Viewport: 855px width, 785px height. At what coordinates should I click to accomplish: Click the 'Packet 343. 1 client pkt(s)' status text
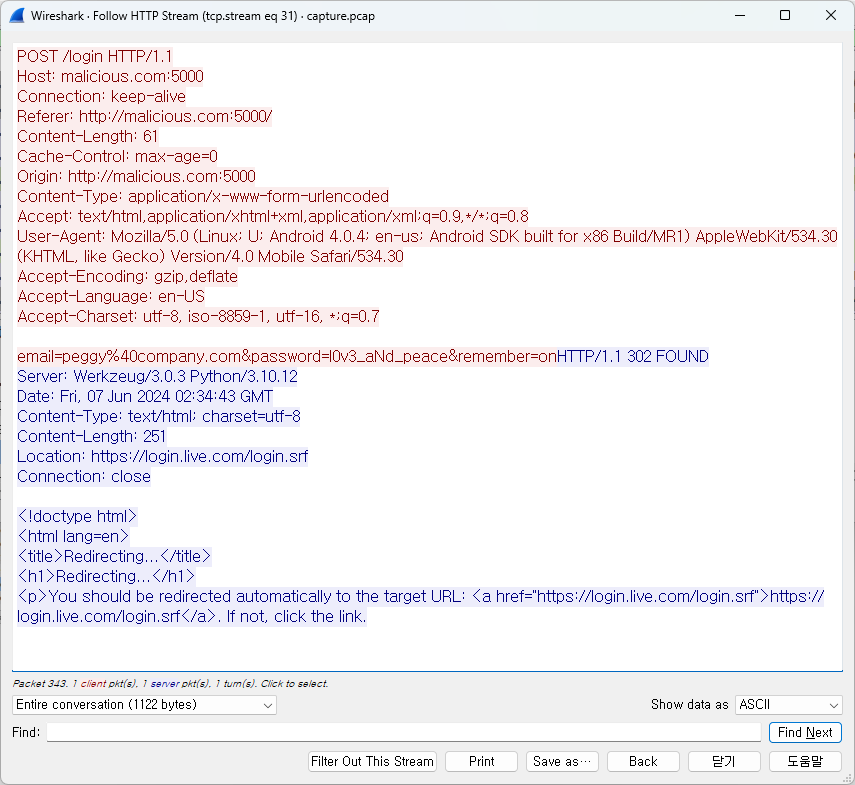pos(170,683)
